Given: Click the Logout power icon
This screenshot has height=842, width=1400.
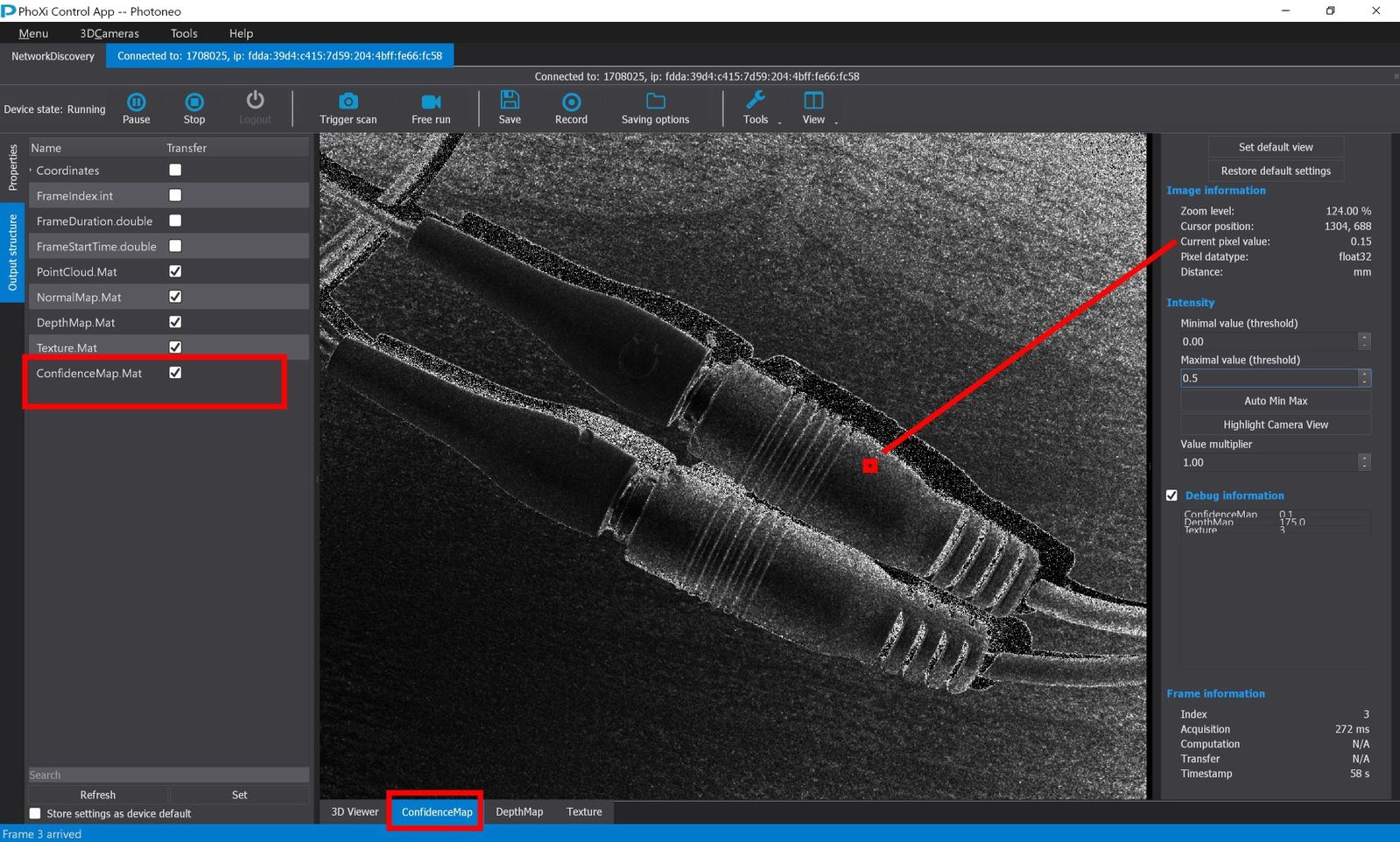Looking at the screenshot, I should (255, 101).
